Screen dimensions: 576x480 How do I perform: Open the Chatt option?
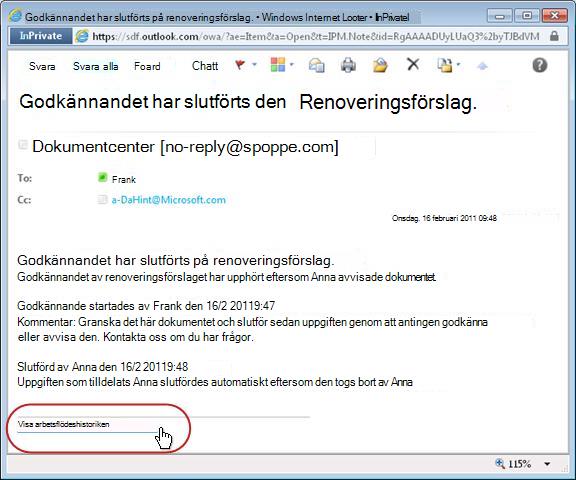tap(205, 66)
